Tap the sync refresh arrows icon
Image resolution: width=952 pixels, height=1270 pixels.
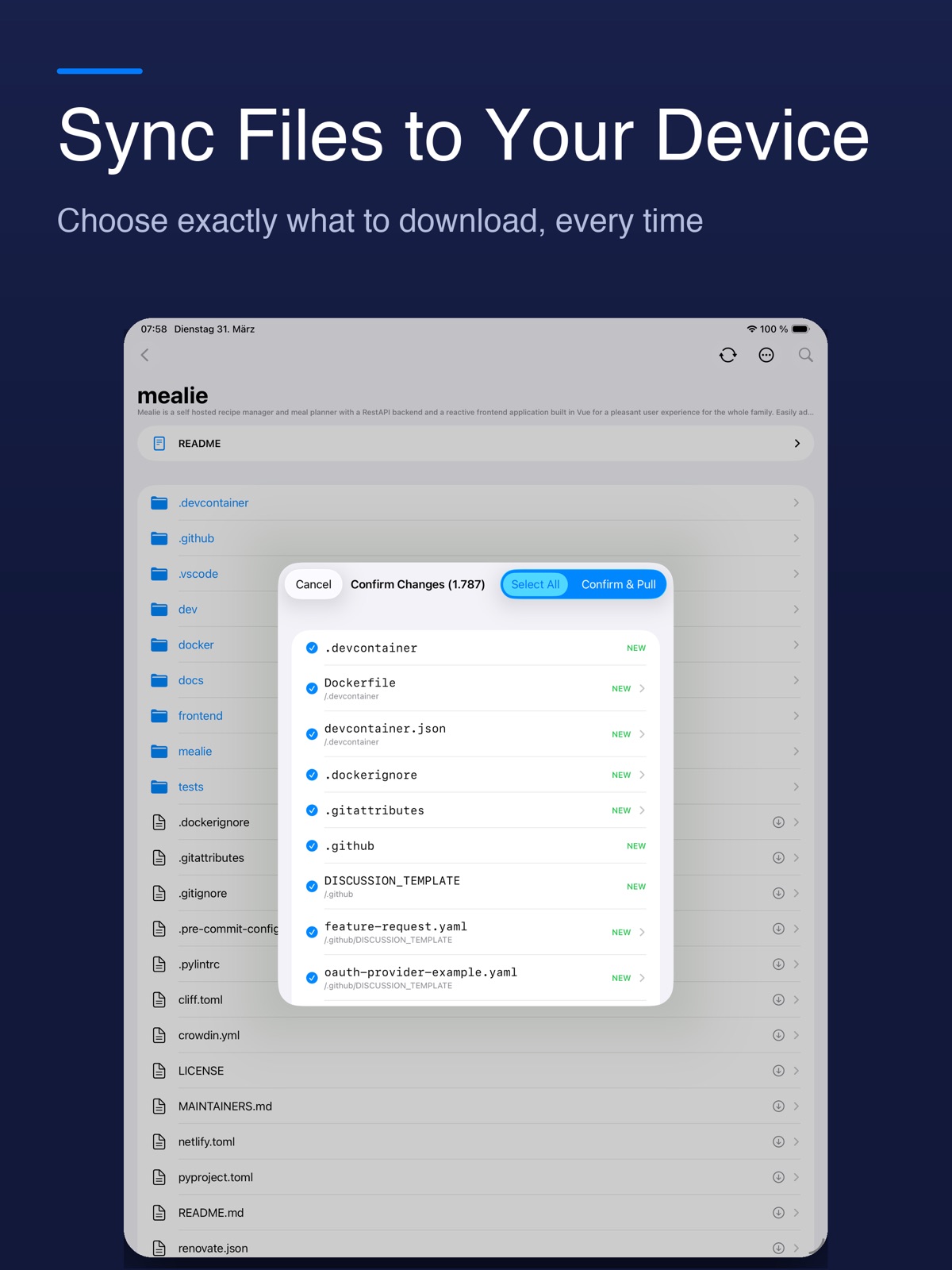point(727,355)
